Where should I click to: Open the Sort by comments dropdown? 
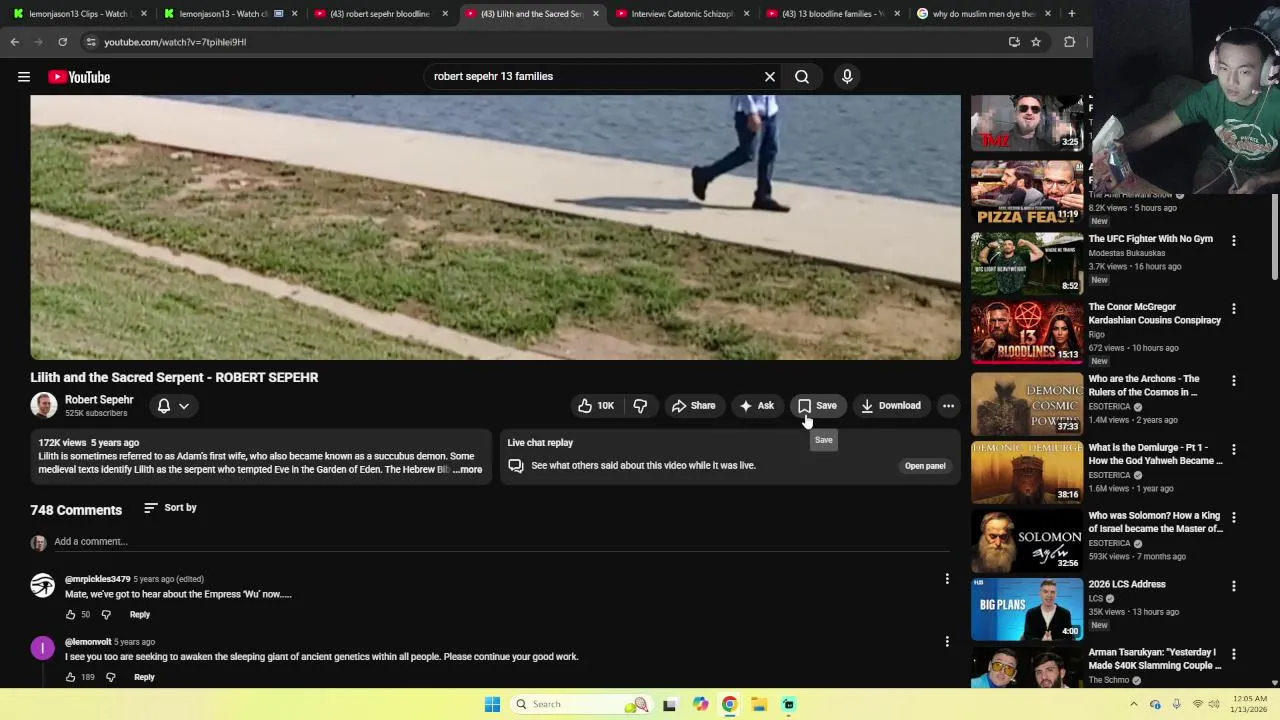coord(170,508)
